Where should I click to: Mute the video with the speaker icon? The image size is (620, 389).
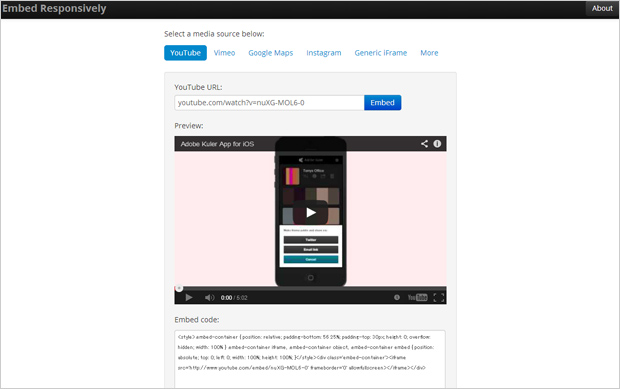pyautogui.click(x=209, y=297)
